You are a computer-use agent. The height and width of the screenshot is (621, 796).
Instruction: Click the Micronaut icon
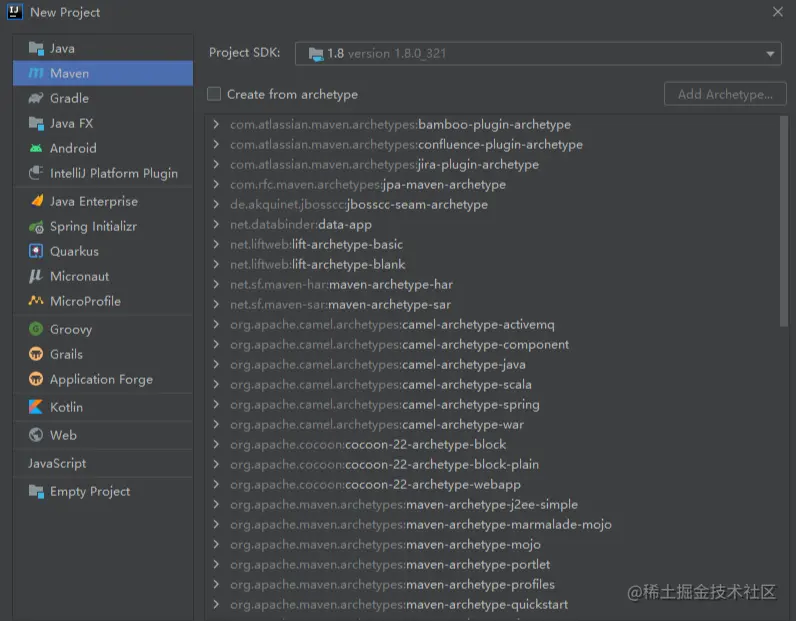[36, 276]
